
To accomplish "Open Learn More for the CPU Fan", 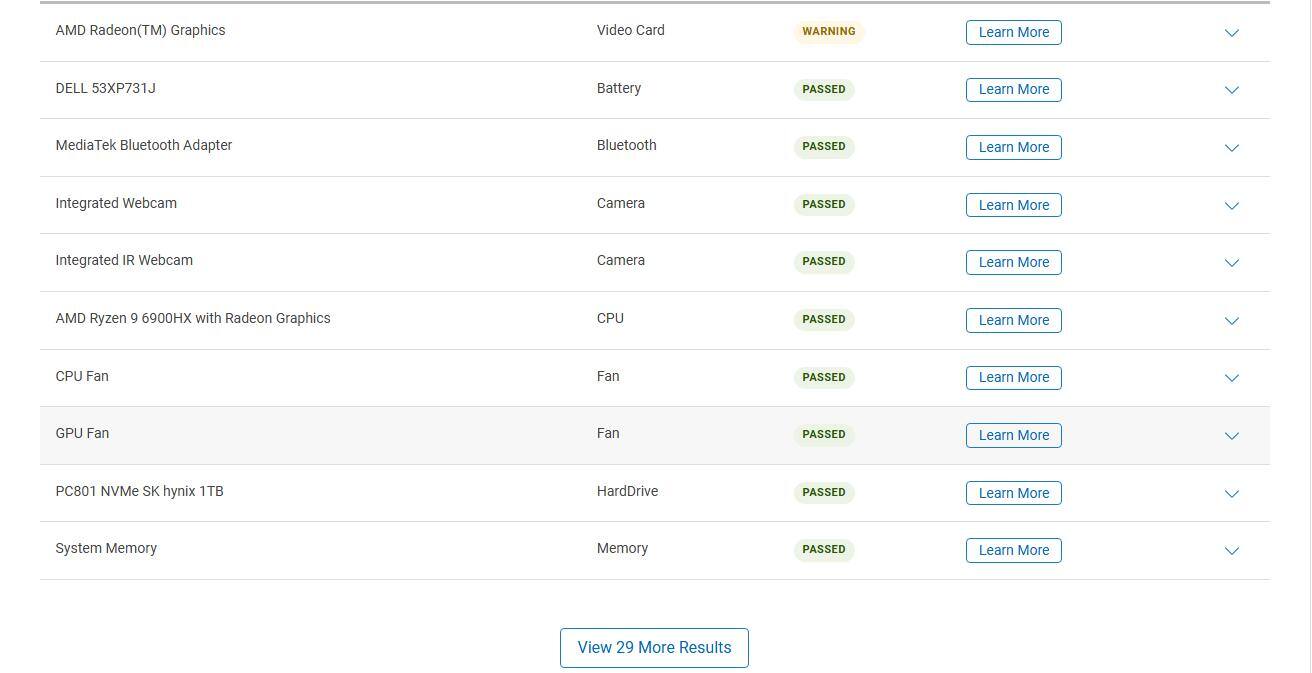I will [x=1013, y=378].
